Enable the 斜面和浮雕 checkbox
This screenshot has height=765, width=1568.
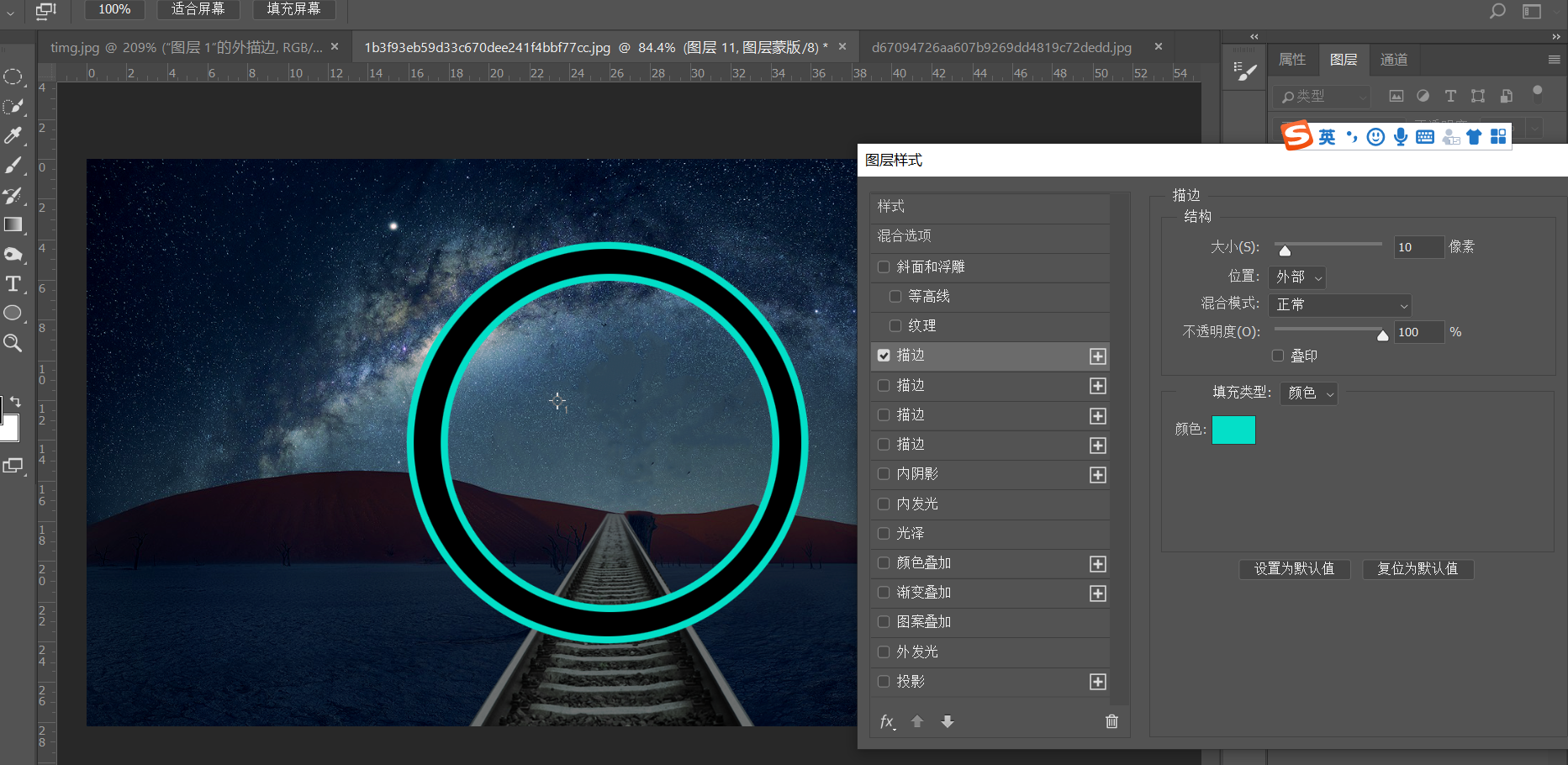[x=884, y=266]
